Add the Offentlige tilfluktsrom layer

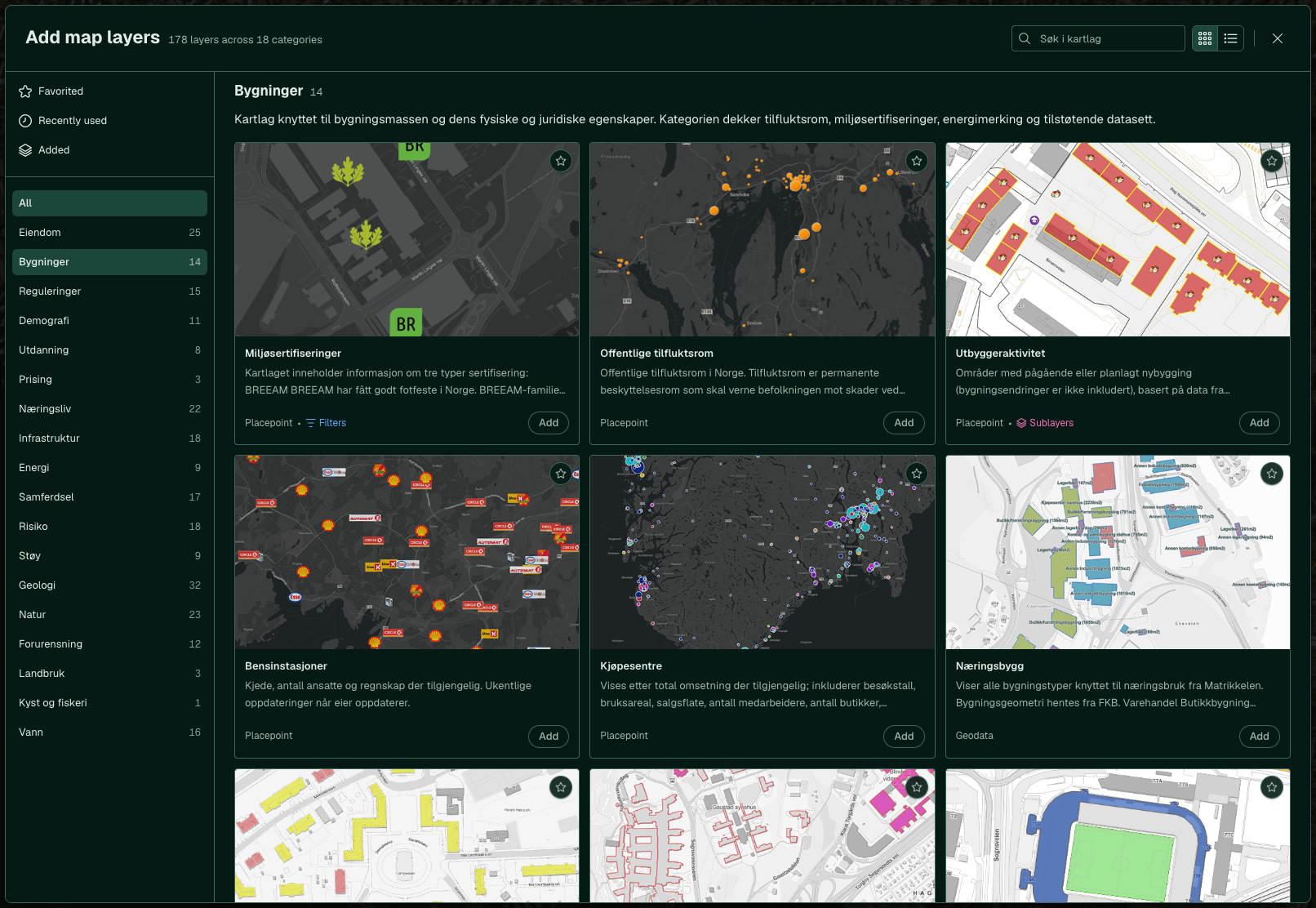coord(904,423)
